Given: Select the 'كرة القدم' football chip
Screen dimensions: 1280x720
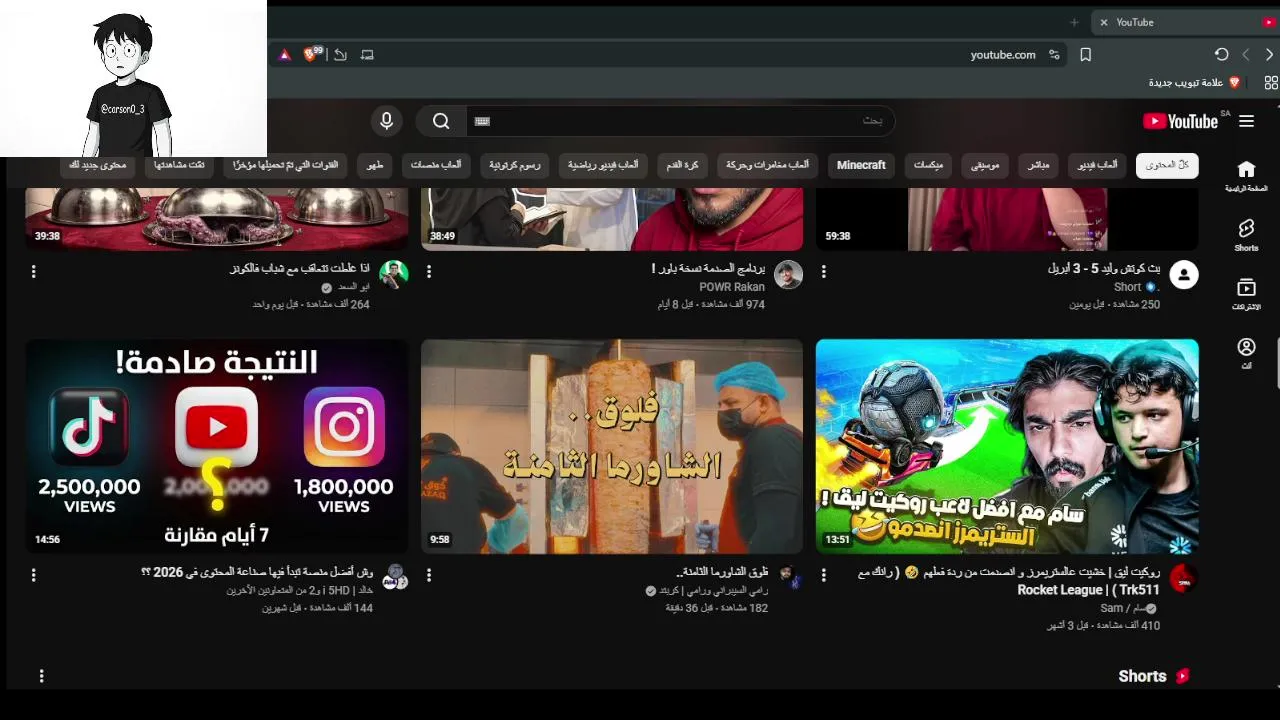Looking at the screenshot, I should click(683, 165).
